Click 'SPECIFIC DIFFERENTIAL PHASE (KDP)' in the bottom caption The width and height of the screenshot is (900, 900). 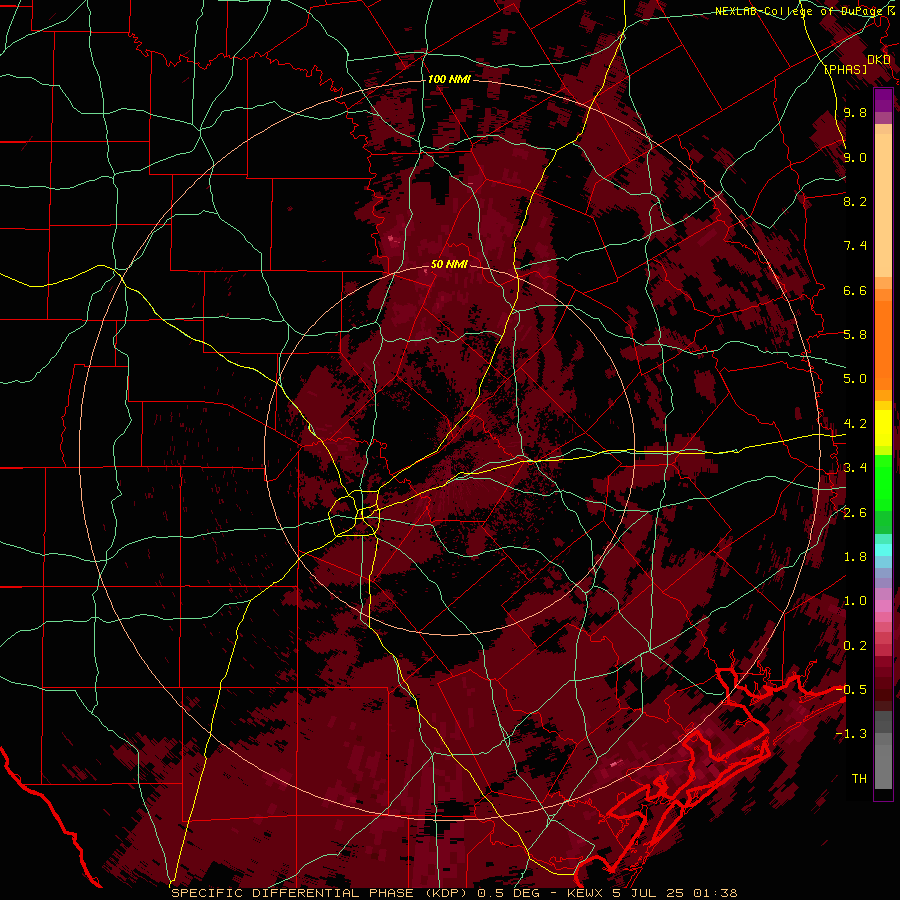(320, 893)
